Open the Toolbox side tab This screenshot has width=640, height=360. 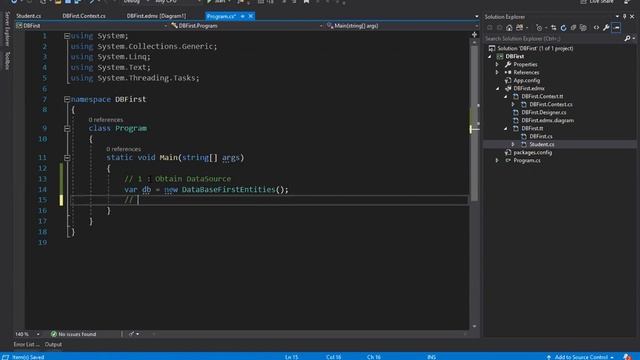tap(7, 60)
